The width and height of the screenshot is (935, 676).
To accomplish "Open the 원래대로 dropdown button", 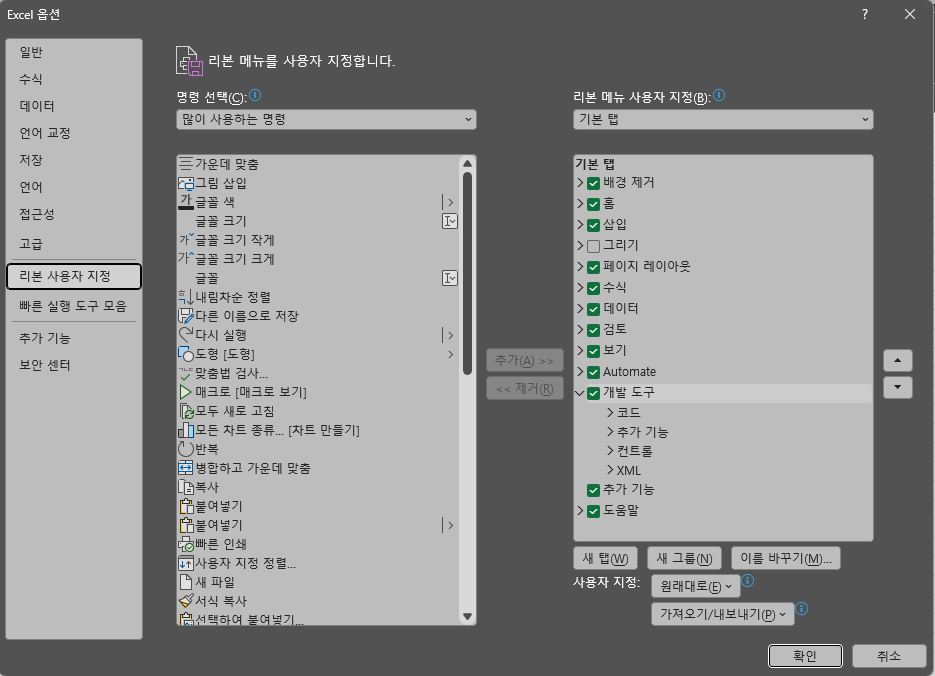I will point(696,586).
